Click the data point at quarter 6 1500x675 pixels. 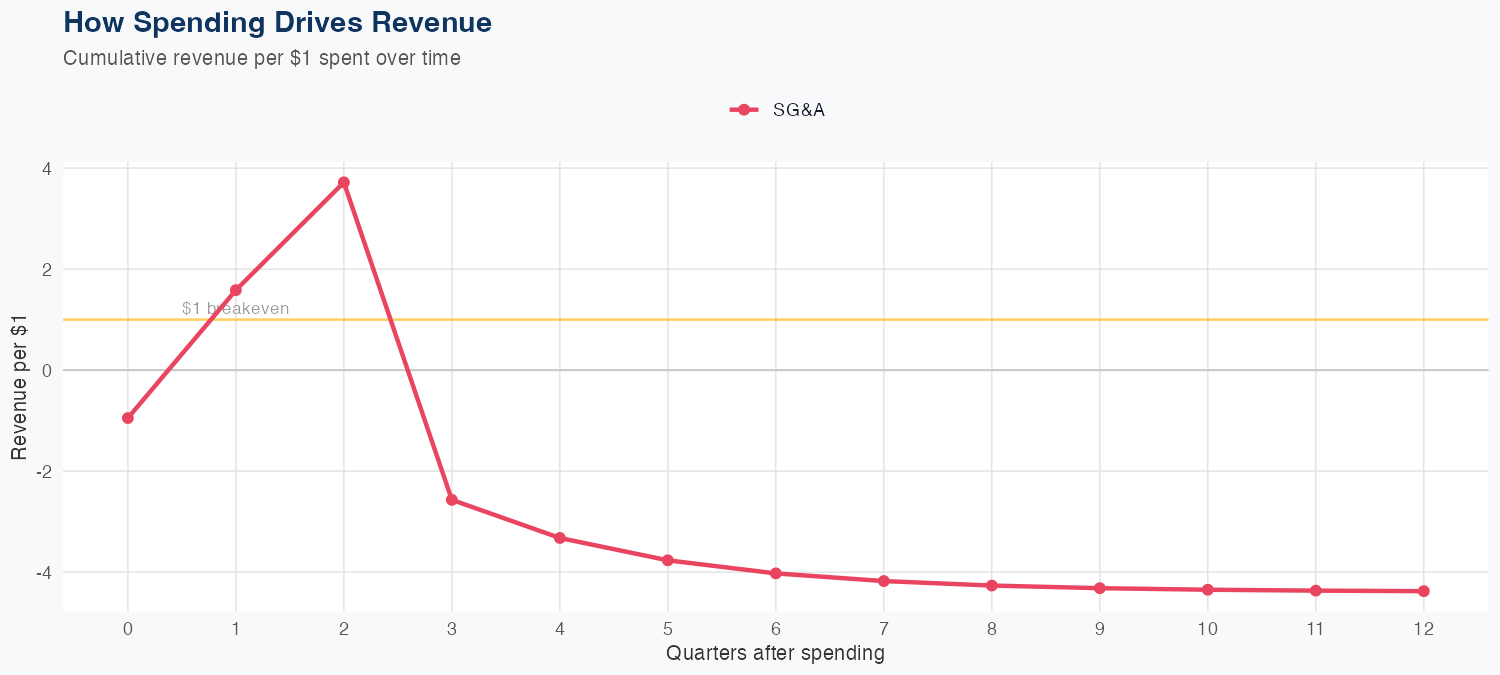coord(776,573)
